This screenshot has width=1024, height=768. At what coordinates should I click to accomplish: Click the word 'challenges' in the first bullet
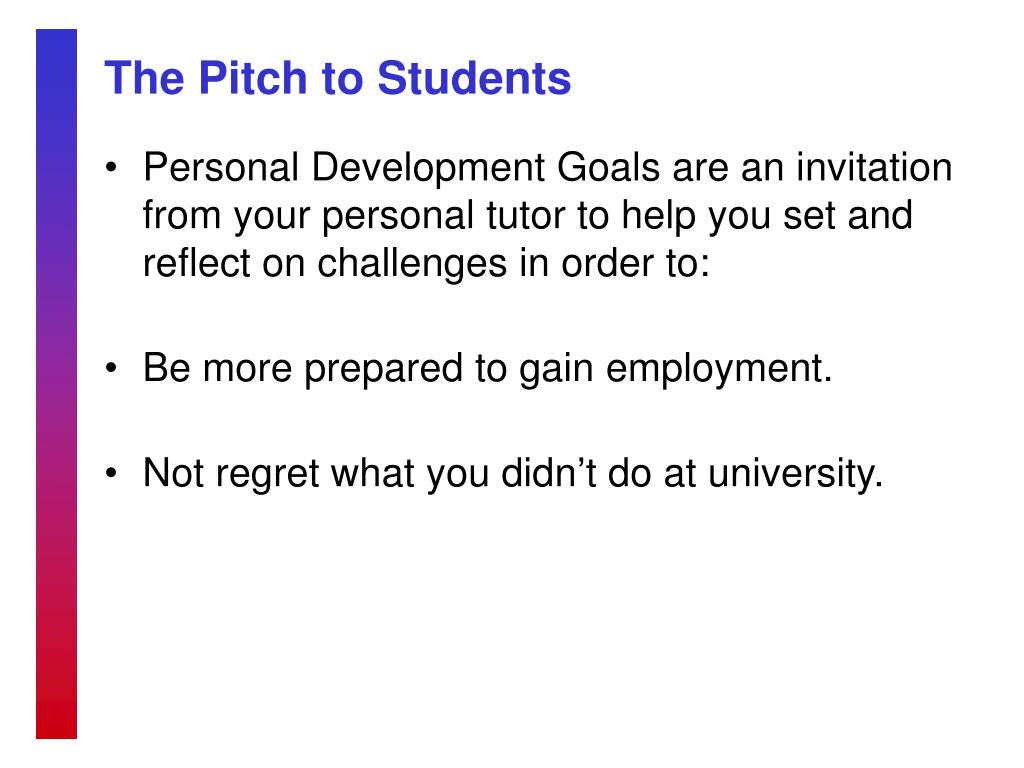412,264
